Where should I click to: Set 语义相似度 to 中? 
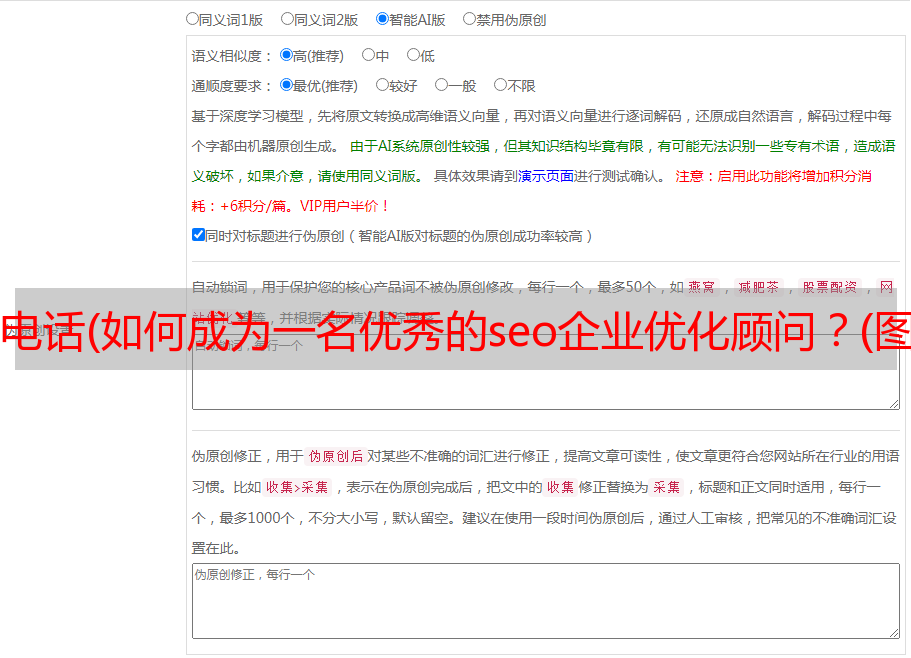pos(368,56)
